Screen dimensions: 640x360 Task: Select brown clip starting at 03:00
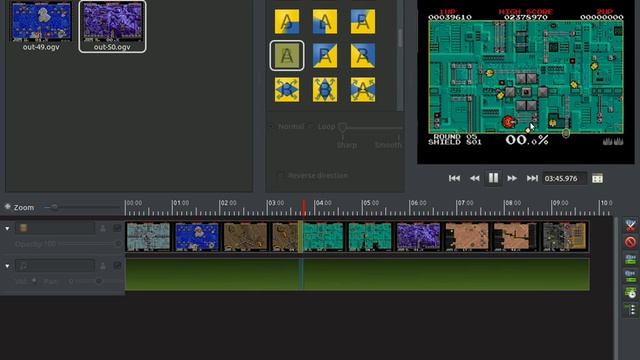[x=284, y=237]
